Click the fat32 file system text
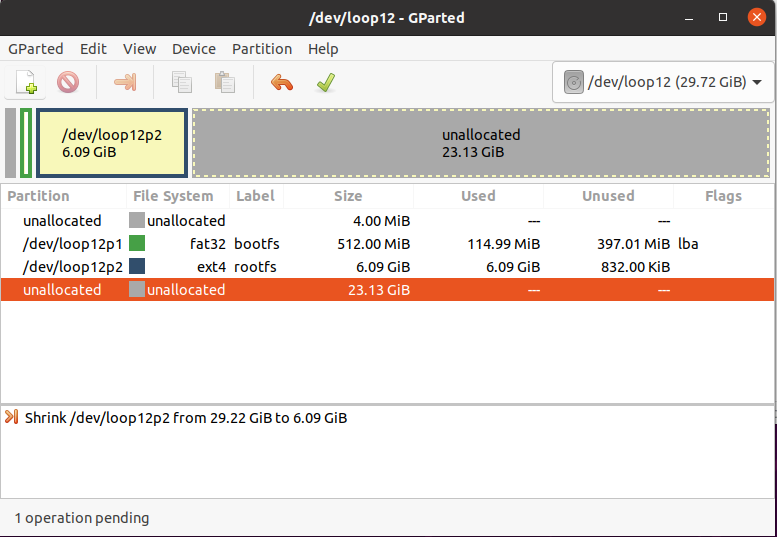This screenshot has width=777, height=537. [x=208, y=244]
